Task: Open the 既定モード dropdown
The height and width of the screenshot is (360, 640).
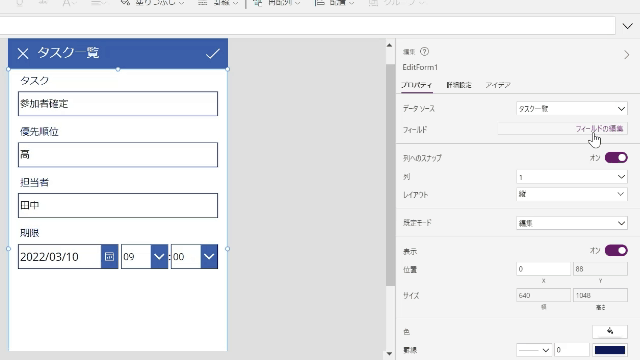Action: tap(571, 223)
